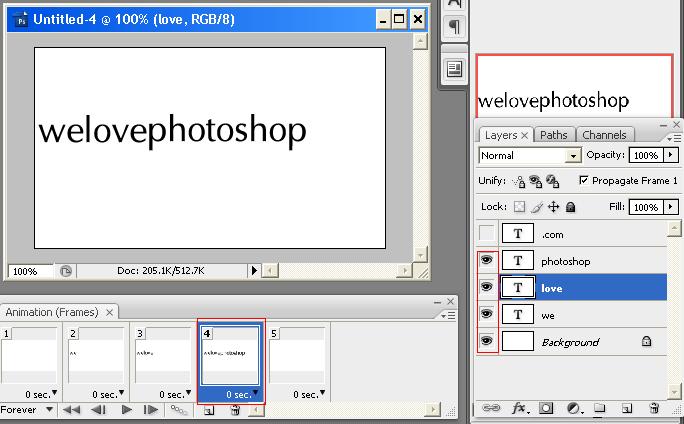Open frame 5 delay dropdown

[322, 393]
